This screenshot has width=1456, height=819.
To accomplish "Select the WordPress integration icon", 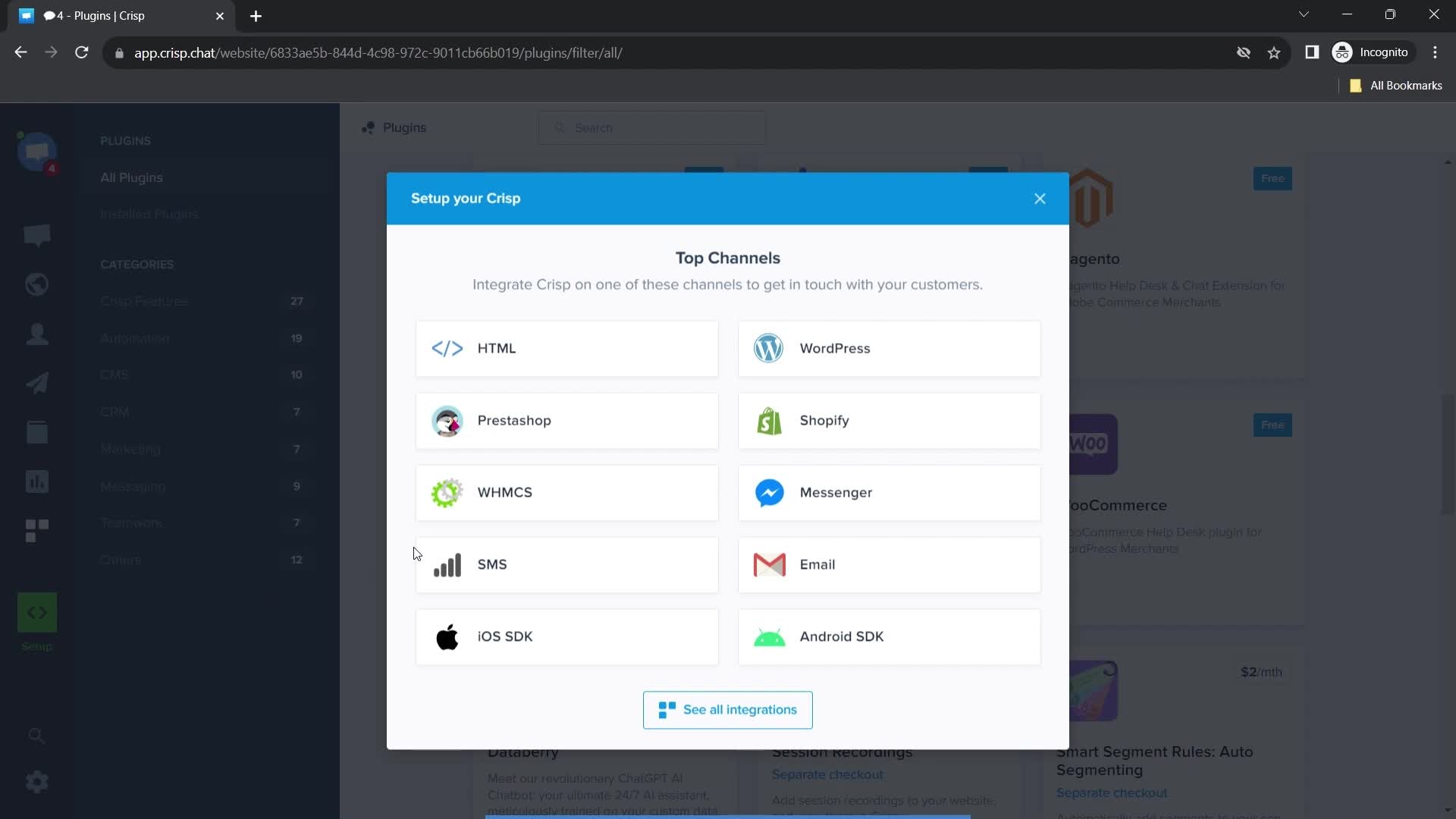I will point(769,347).
